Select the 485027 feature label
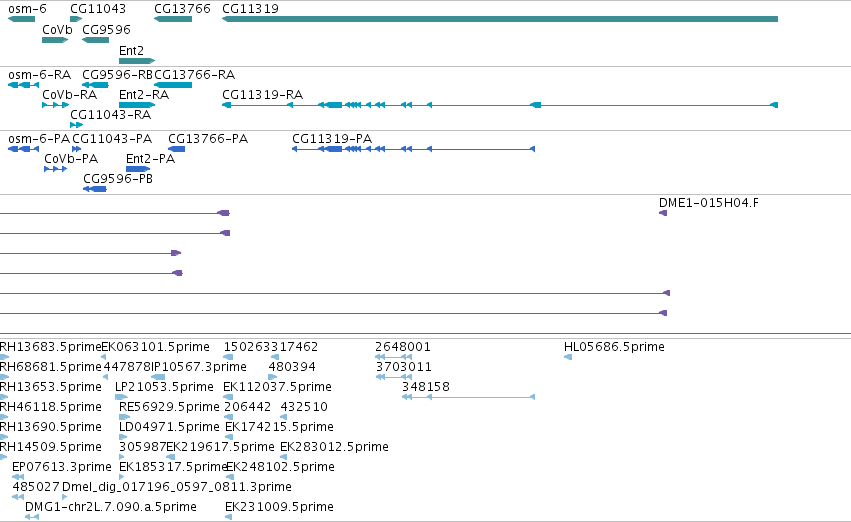851x522 pixels. click(36, 487)
